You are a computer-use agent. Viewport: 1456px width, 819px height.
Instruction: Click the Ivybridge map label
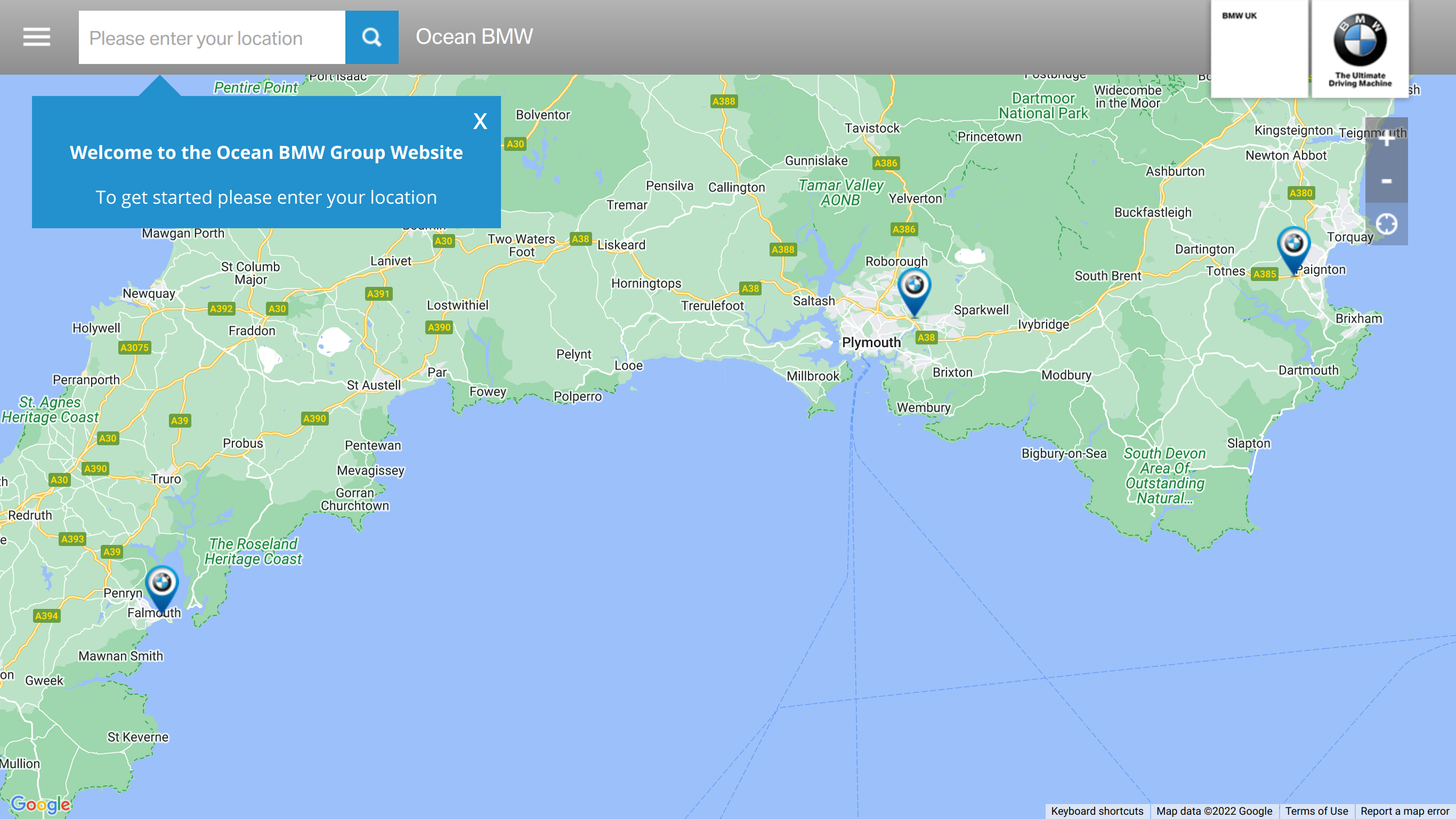(1044, 325)
